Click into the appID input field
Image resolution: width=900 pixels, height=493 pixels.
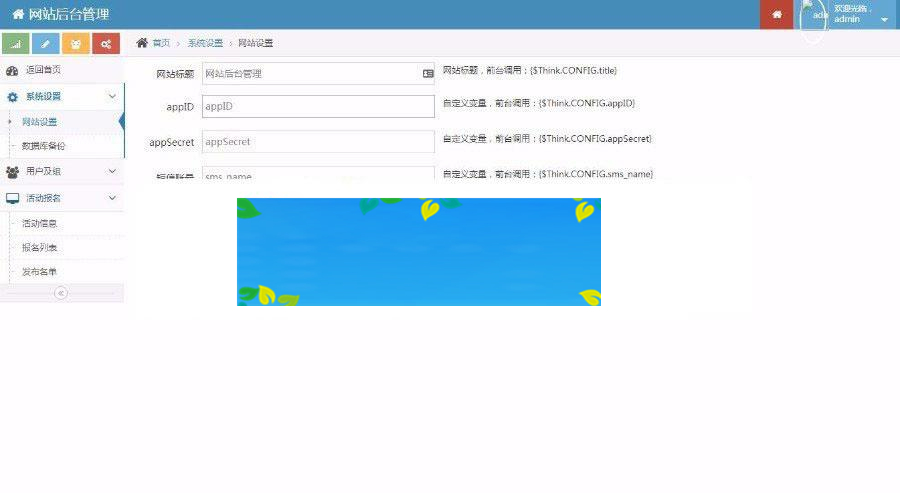tap(318, 106)
